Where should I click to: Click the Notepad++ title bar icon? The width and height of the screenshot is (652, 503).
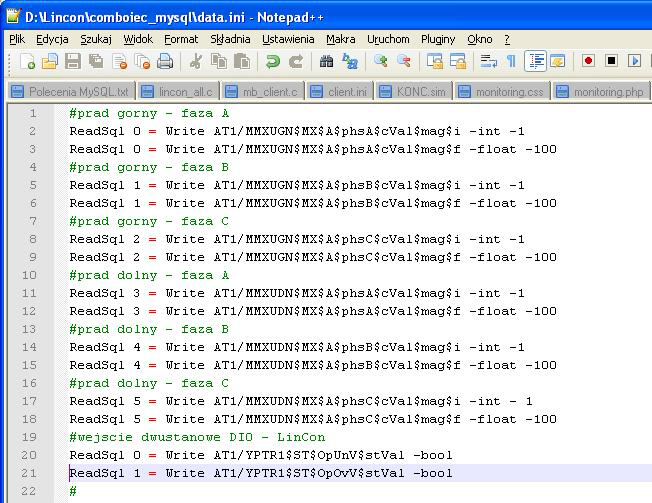click(x=13, y=16)
